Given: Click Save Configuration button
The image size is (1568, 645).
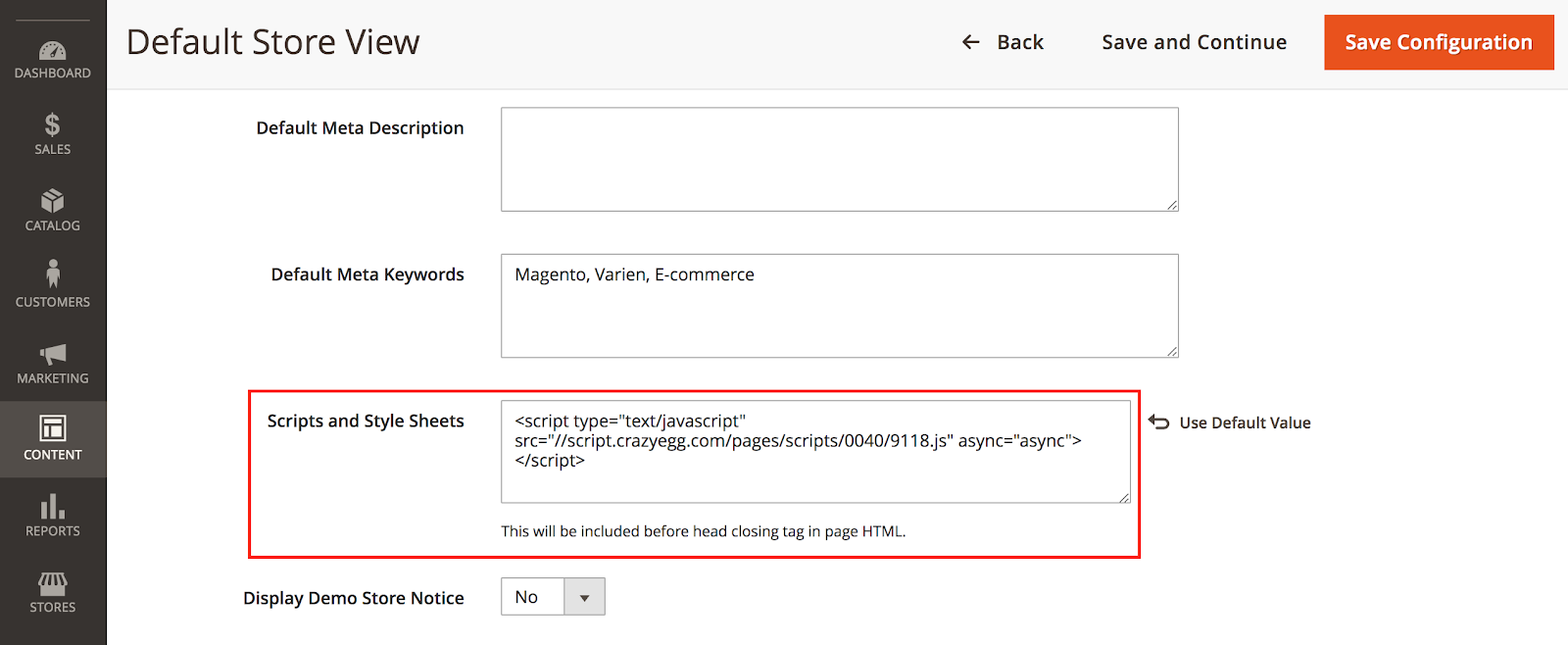Looking at the screenshot, I should coord(1439,42).
